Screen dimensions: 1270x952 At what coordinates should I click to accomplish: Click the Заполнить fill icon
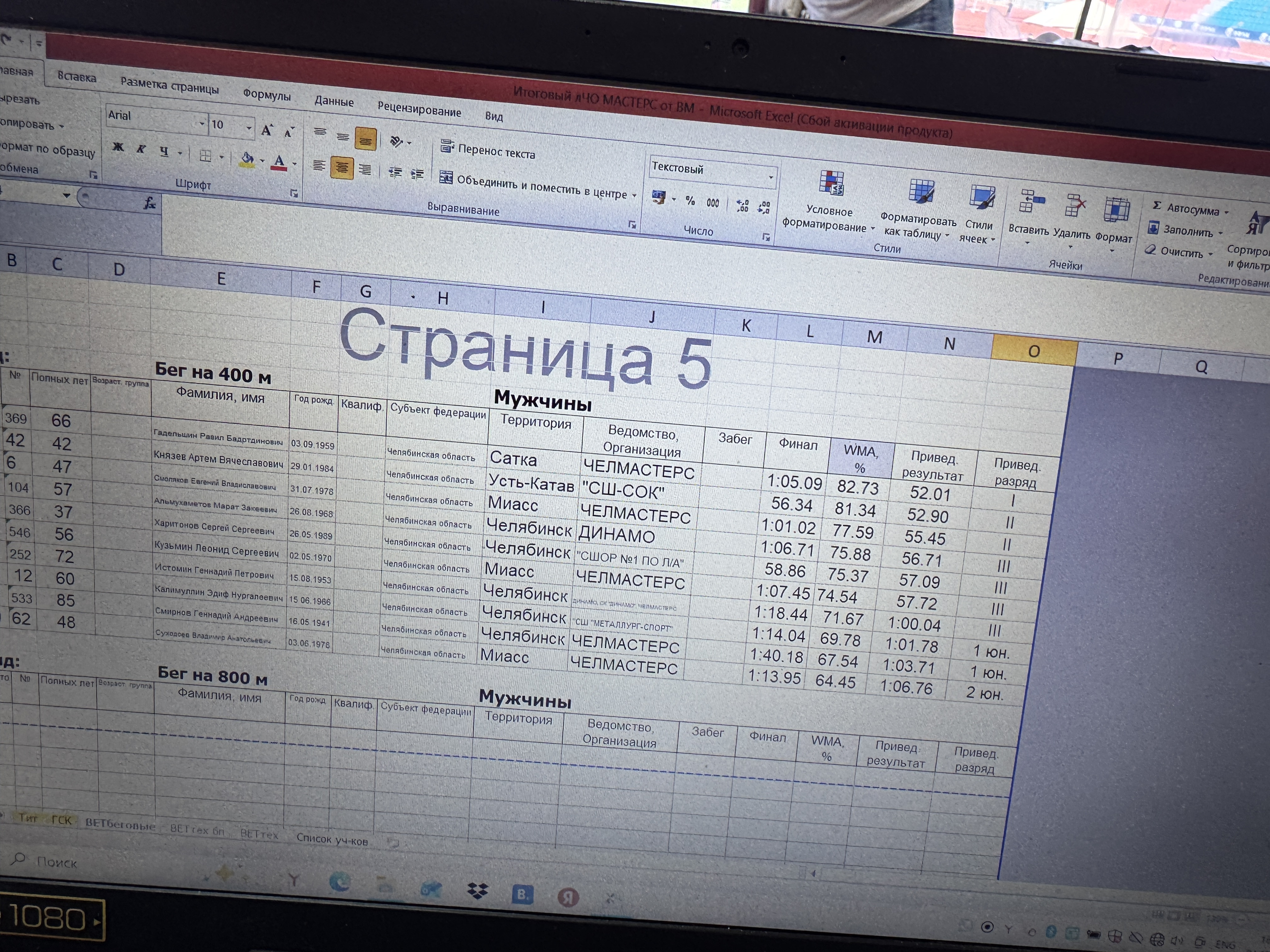point(1153,228)
